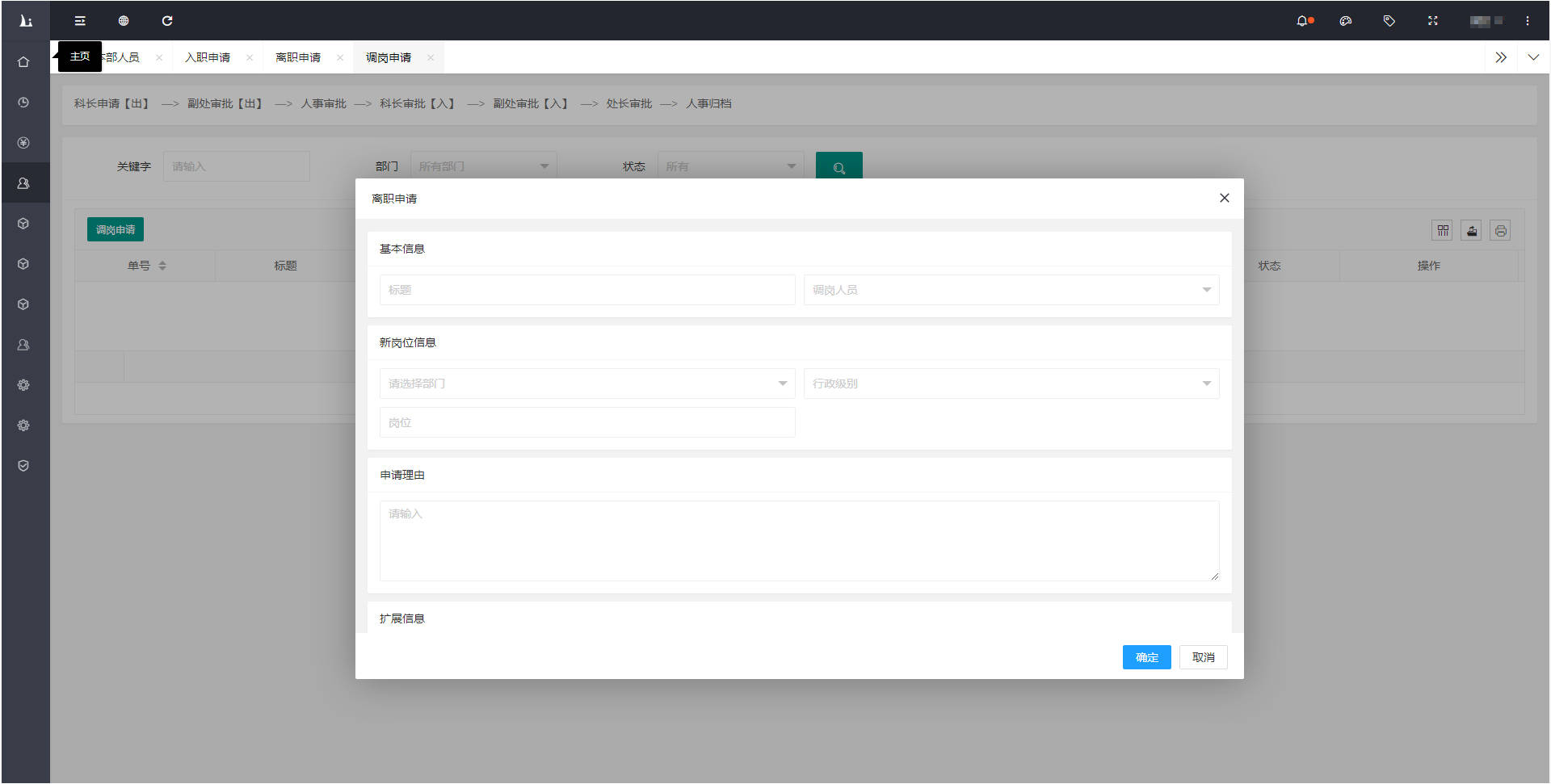Click the notification bell icon
The image size is (1551, 784).
(1302, 21)
